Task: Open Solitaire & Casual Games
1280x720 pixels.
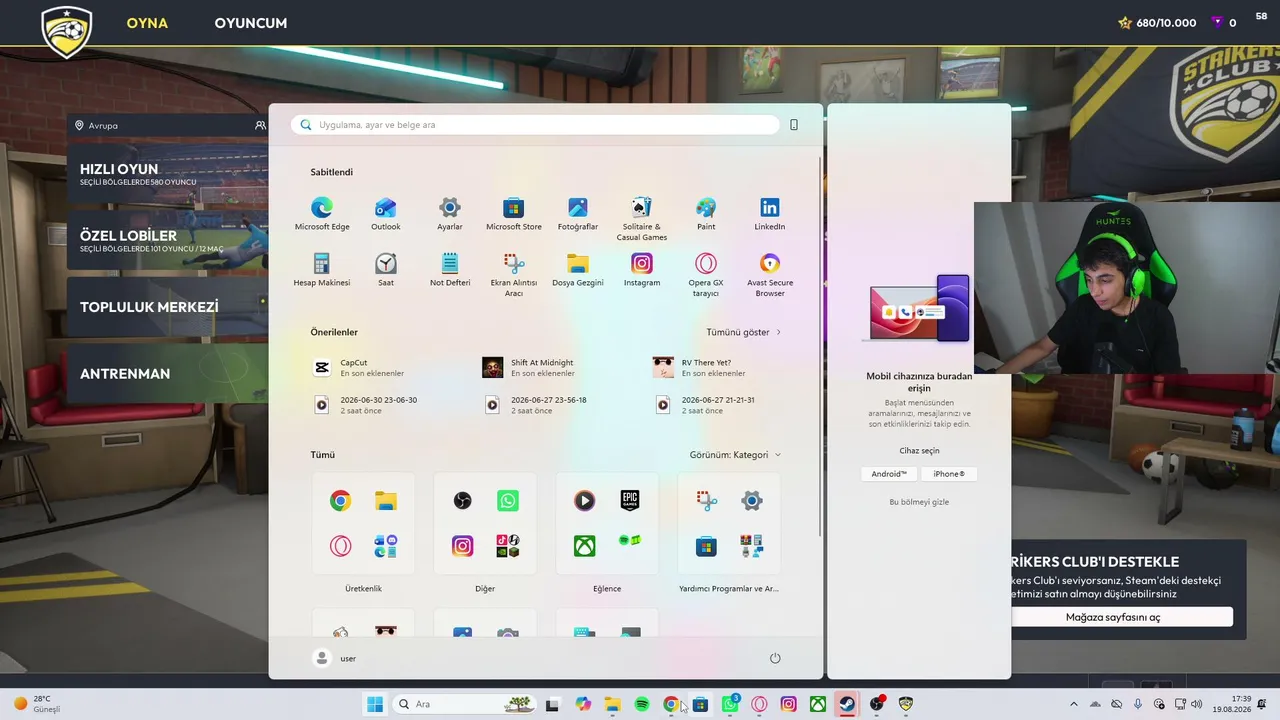Action: tap(642, 218)
